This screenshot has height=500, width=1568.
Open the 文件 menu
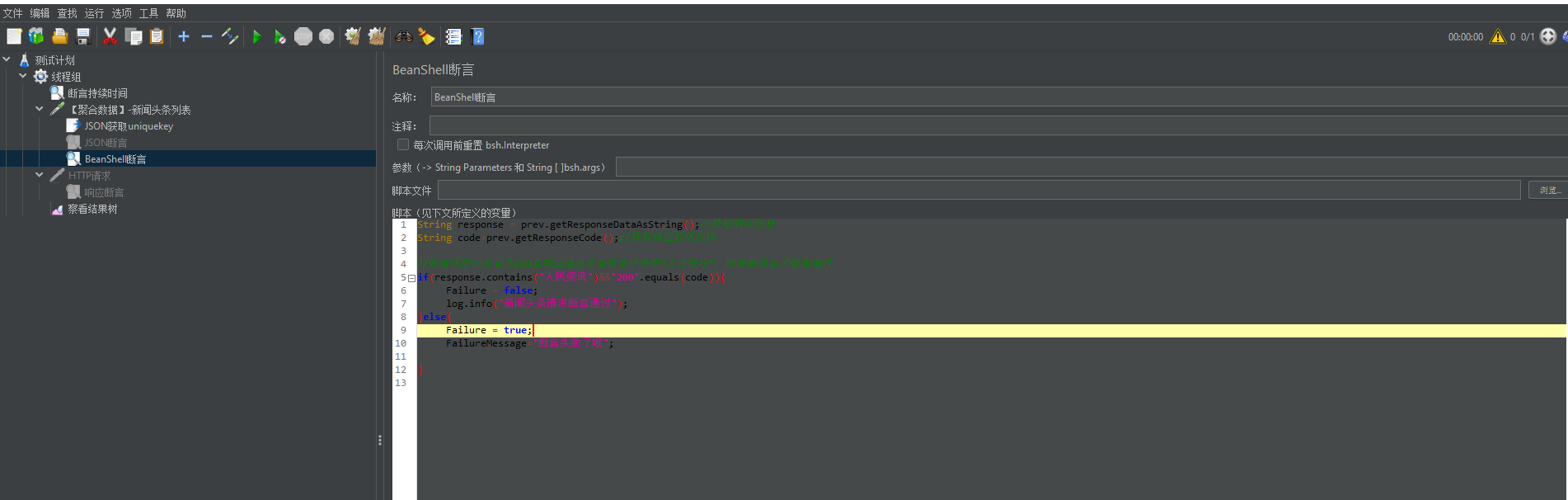click(12, 13)
